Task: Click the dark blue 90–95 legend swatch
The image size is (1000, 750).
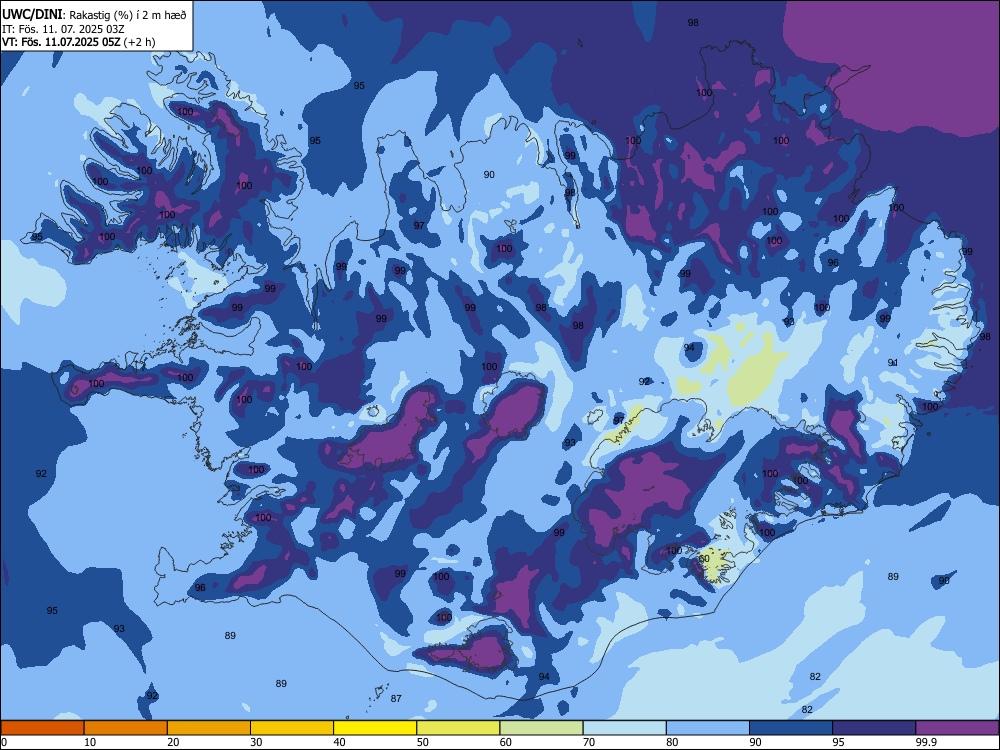Action: click(791, 728)
